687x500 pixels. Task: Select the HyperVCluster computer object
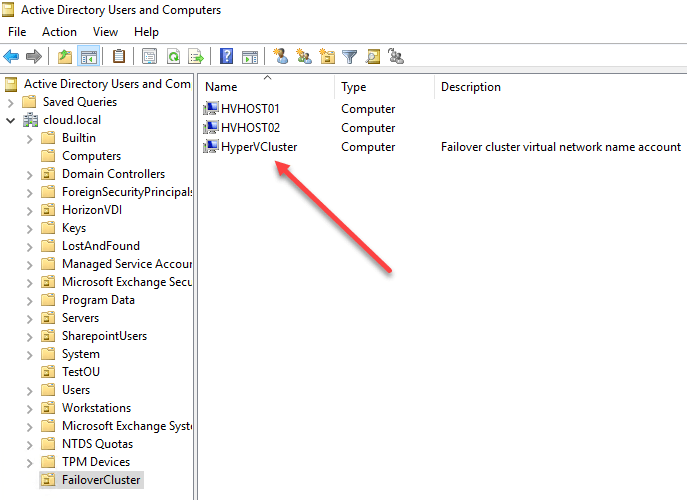(x=258, y=147)
